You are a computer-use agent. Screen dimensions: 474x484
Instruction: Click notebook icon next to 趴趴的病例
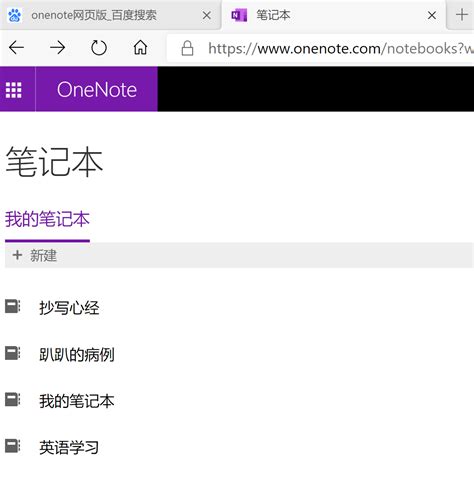point(13,353)
